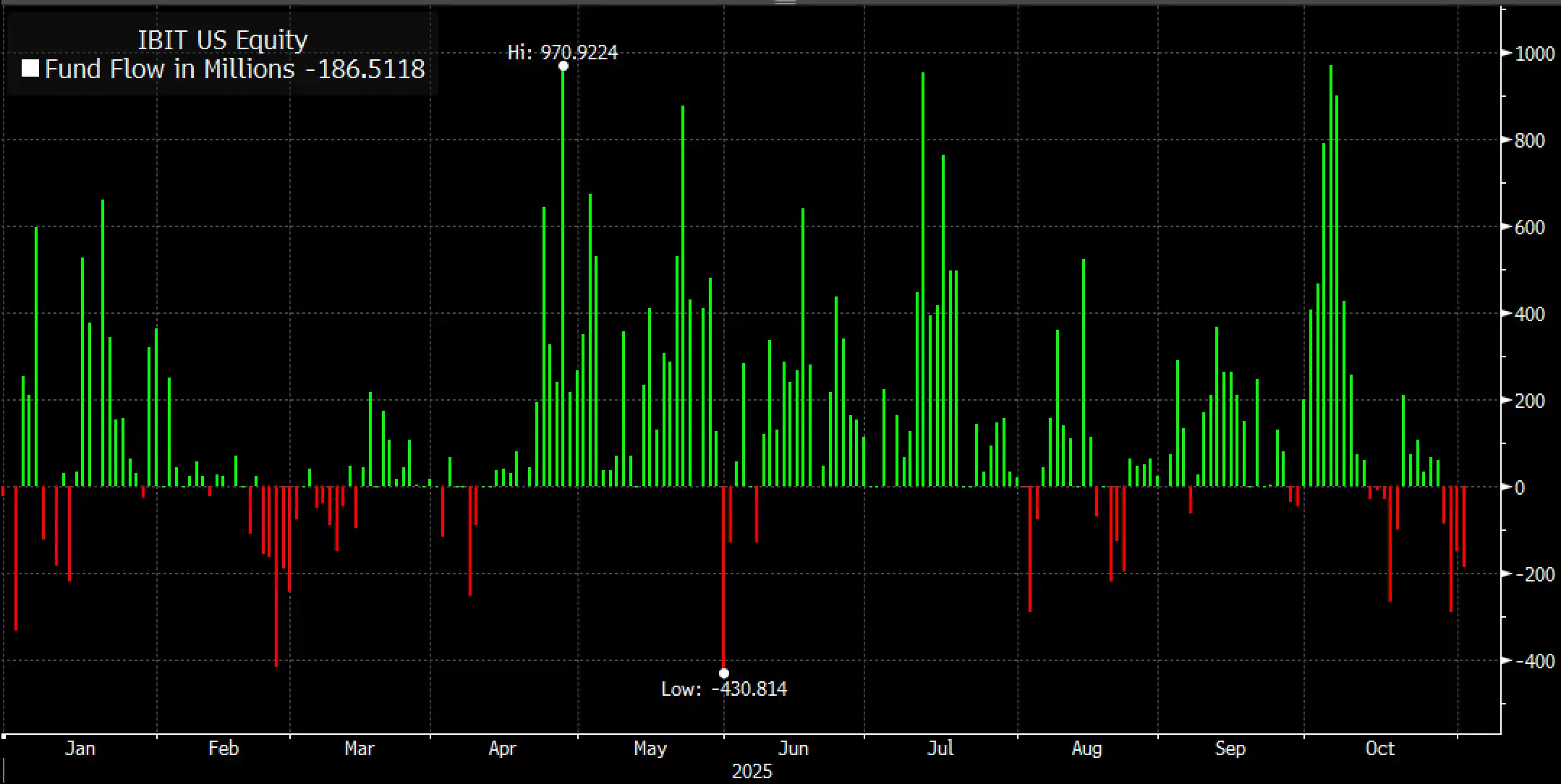Screen dimensions: 1561x784
Task: Click the IBIT US Equity legend title
Action: (223, 40)
